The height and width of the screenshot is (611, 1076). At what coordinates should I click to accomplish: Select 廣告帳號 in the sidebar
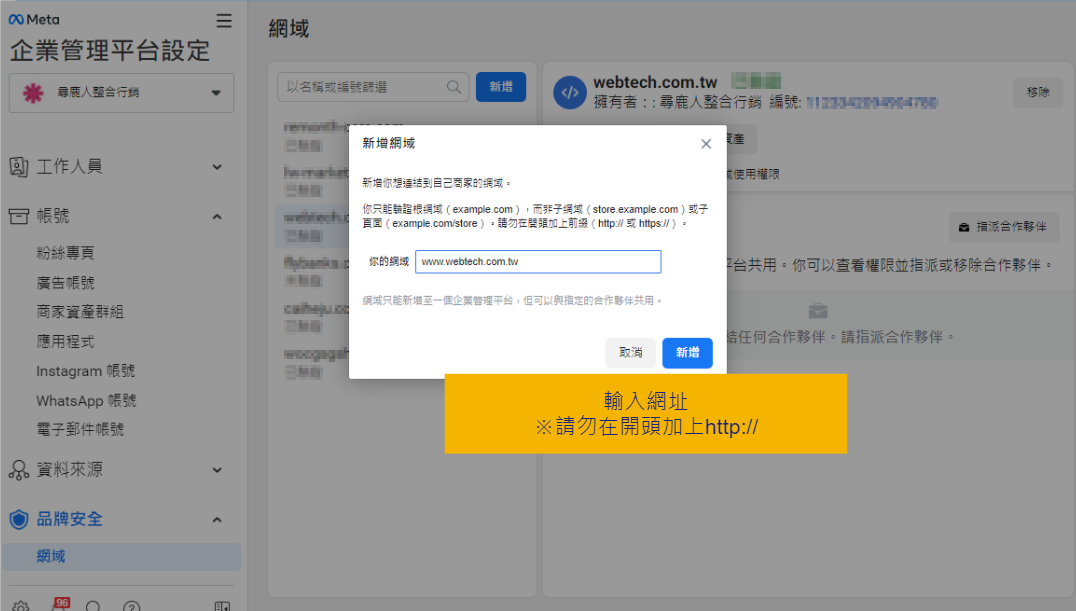point(65,283)
